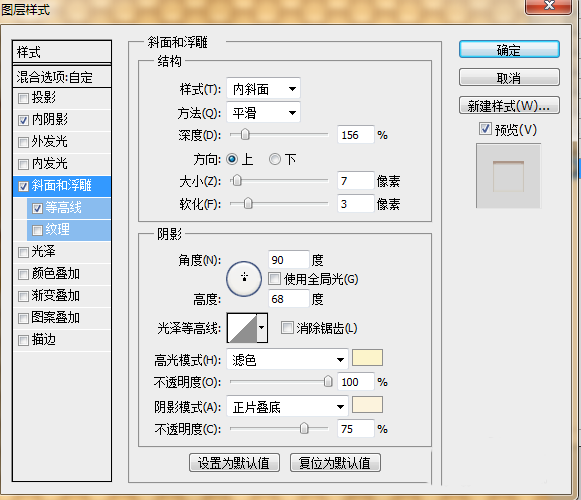Screen dimensions: 581x500
Task: Open the 方法 technique dropdown showing 平滑
Action: [x=263, y=112]
